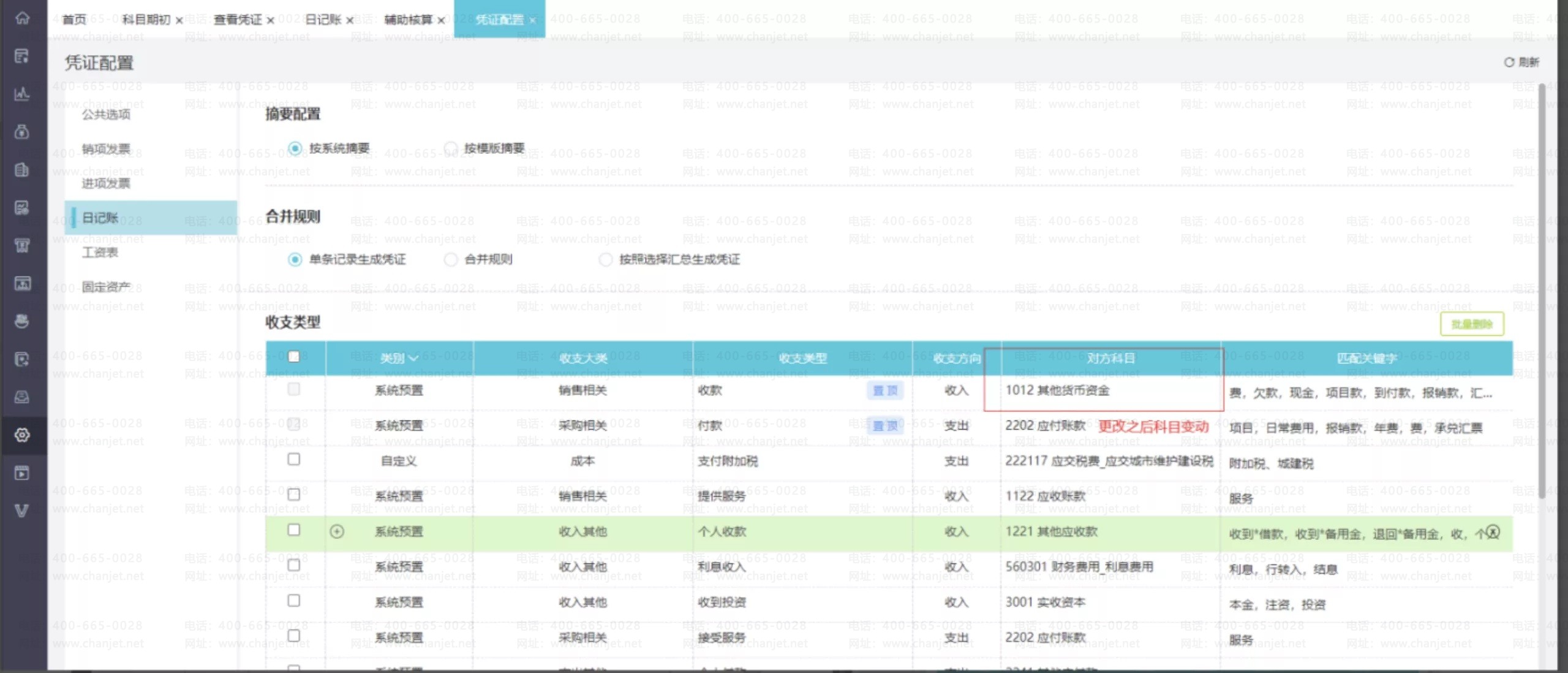The width and height of the screenshot is (1568, 673).
Task: Open the V icon in left sidebar
Action: click(22, 510)
